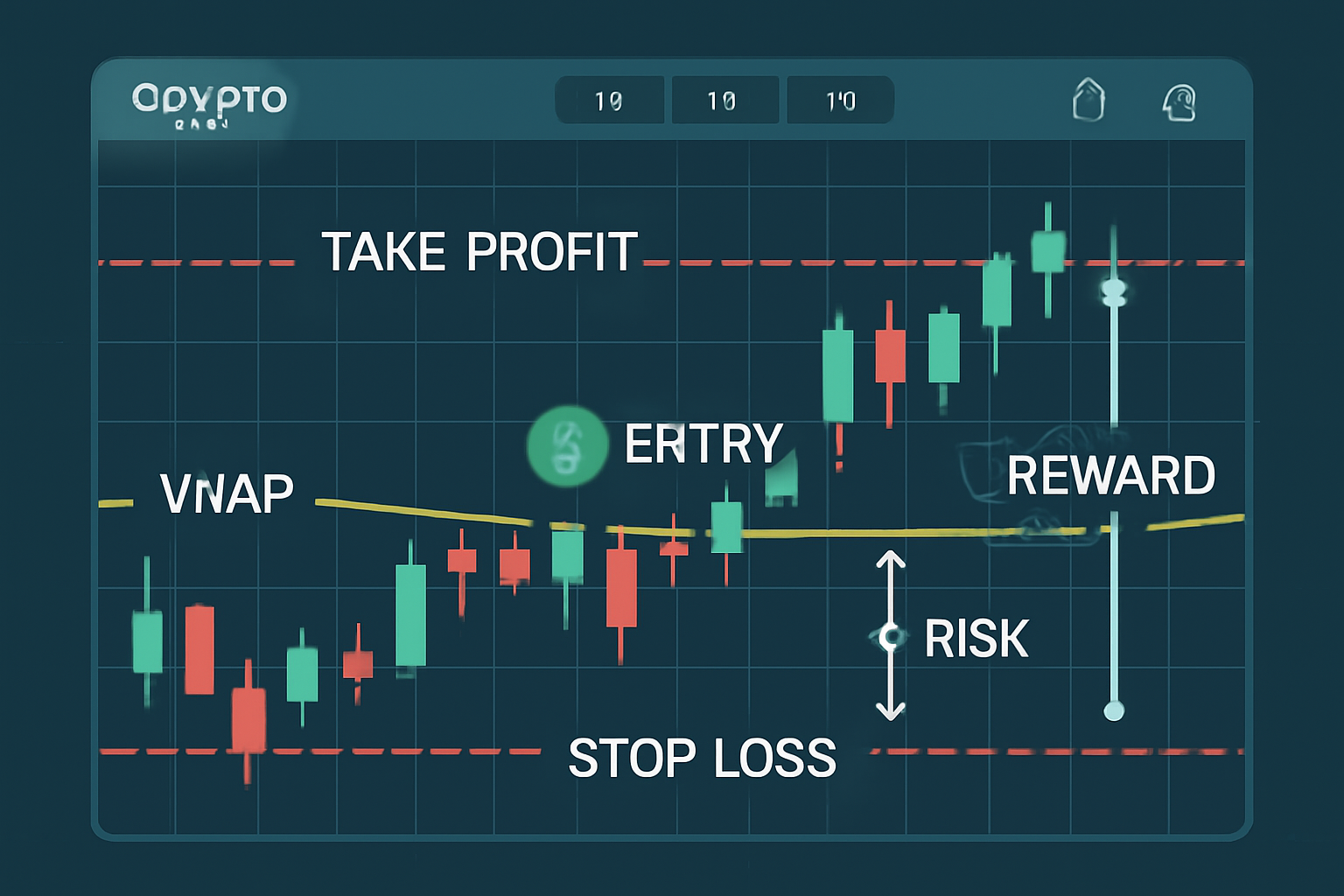The height and width of the screenshot is (896, 1344).
Task: Select the first timeframe tab in header
Action: coord(609,101)
